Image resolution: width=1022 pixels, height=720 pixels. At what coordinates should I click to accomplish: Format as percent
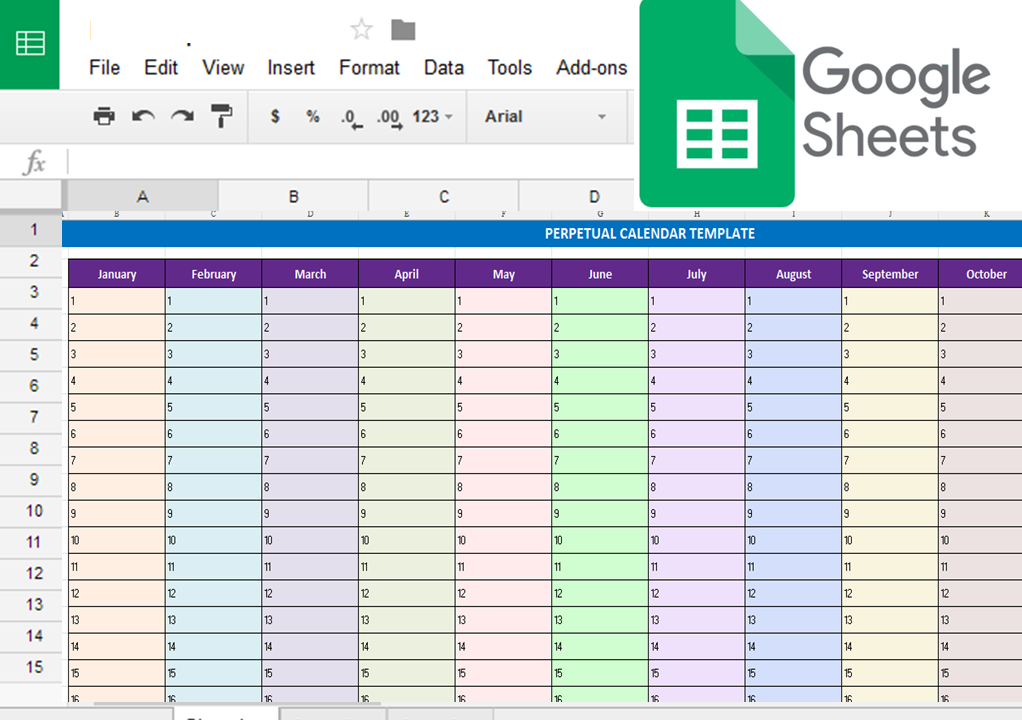313,116
